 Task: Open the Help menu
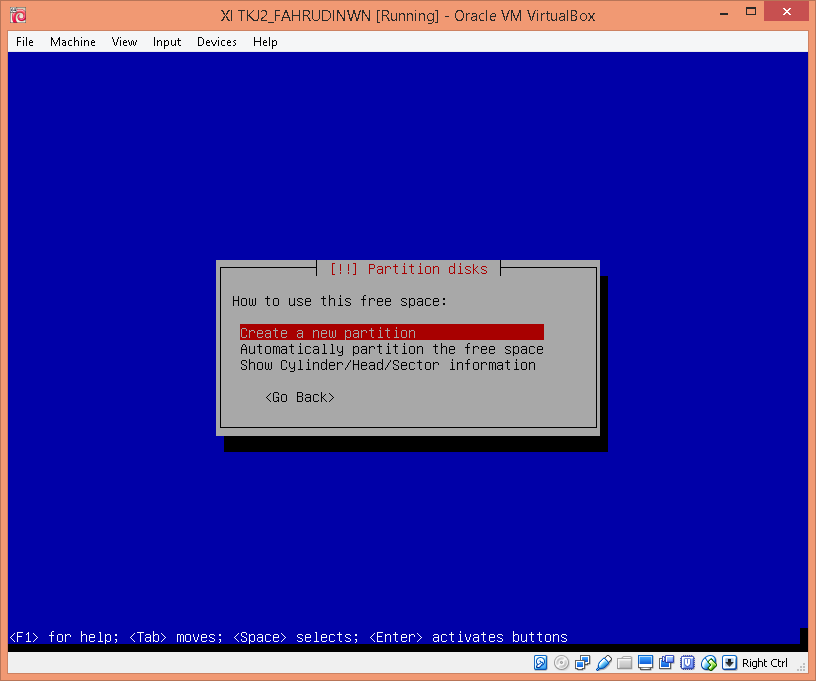(x=265, y=42)
